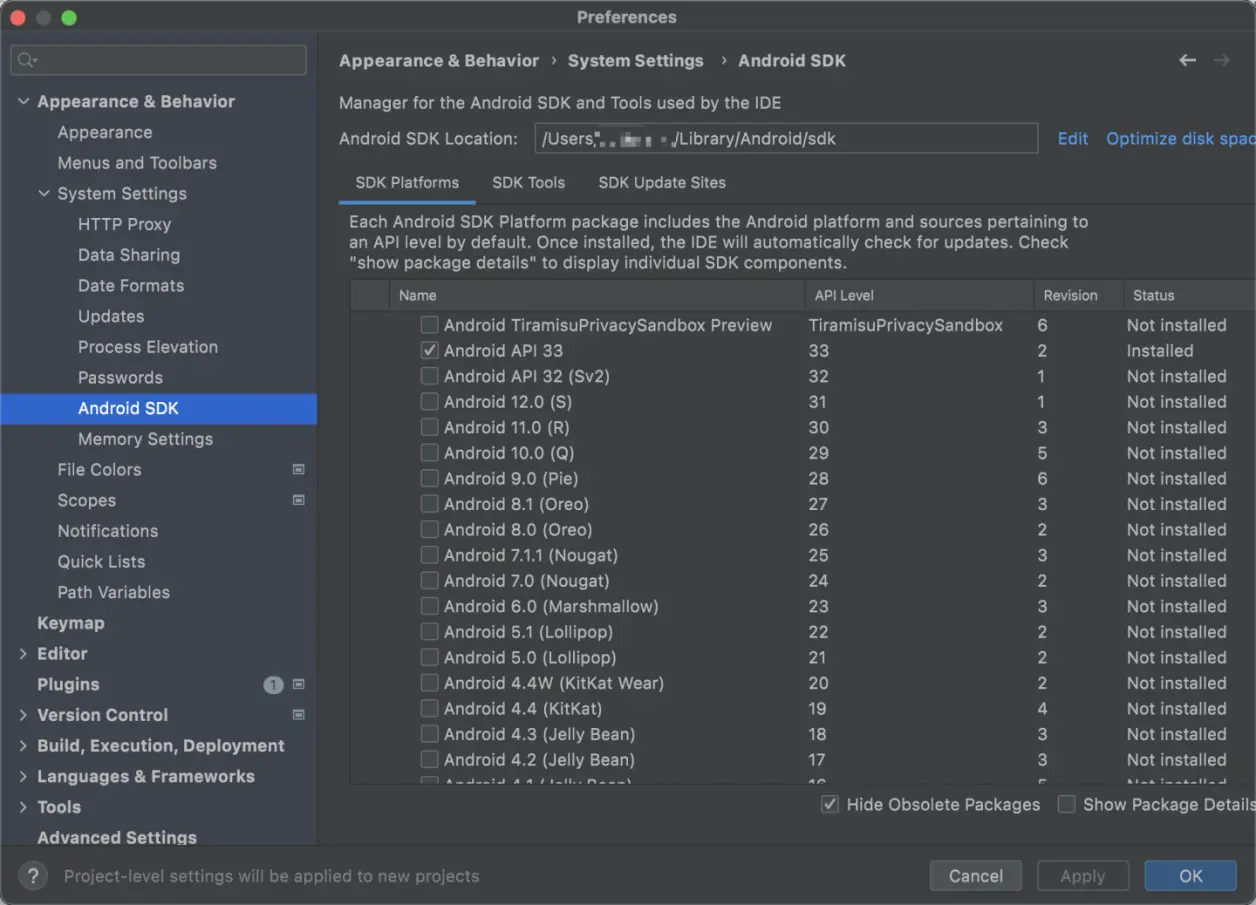Sort table by Status column header
1256x905 pixels.
point(1189,295)
